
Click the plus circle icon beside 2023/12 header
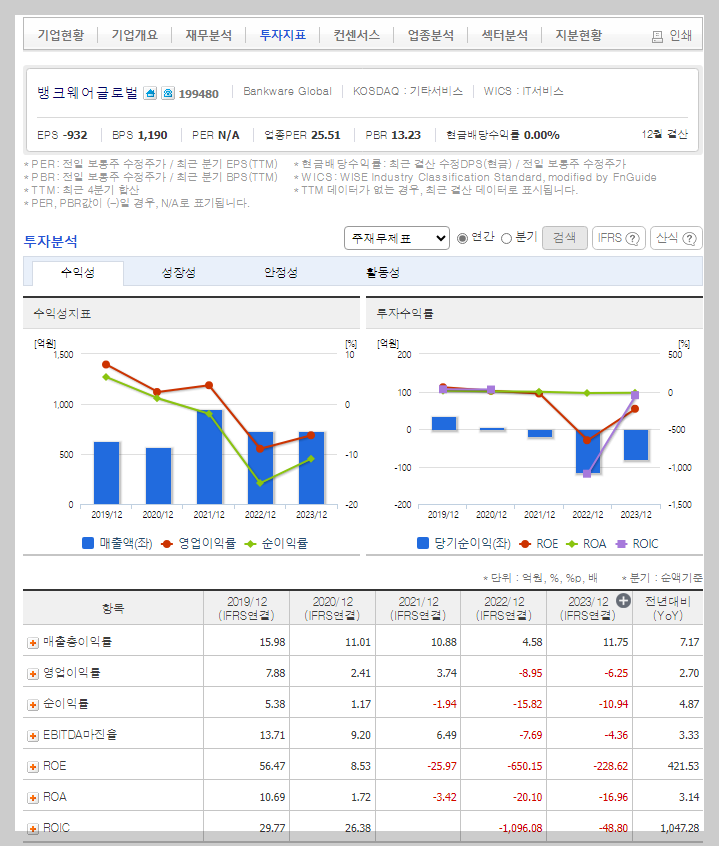point(623,601)
